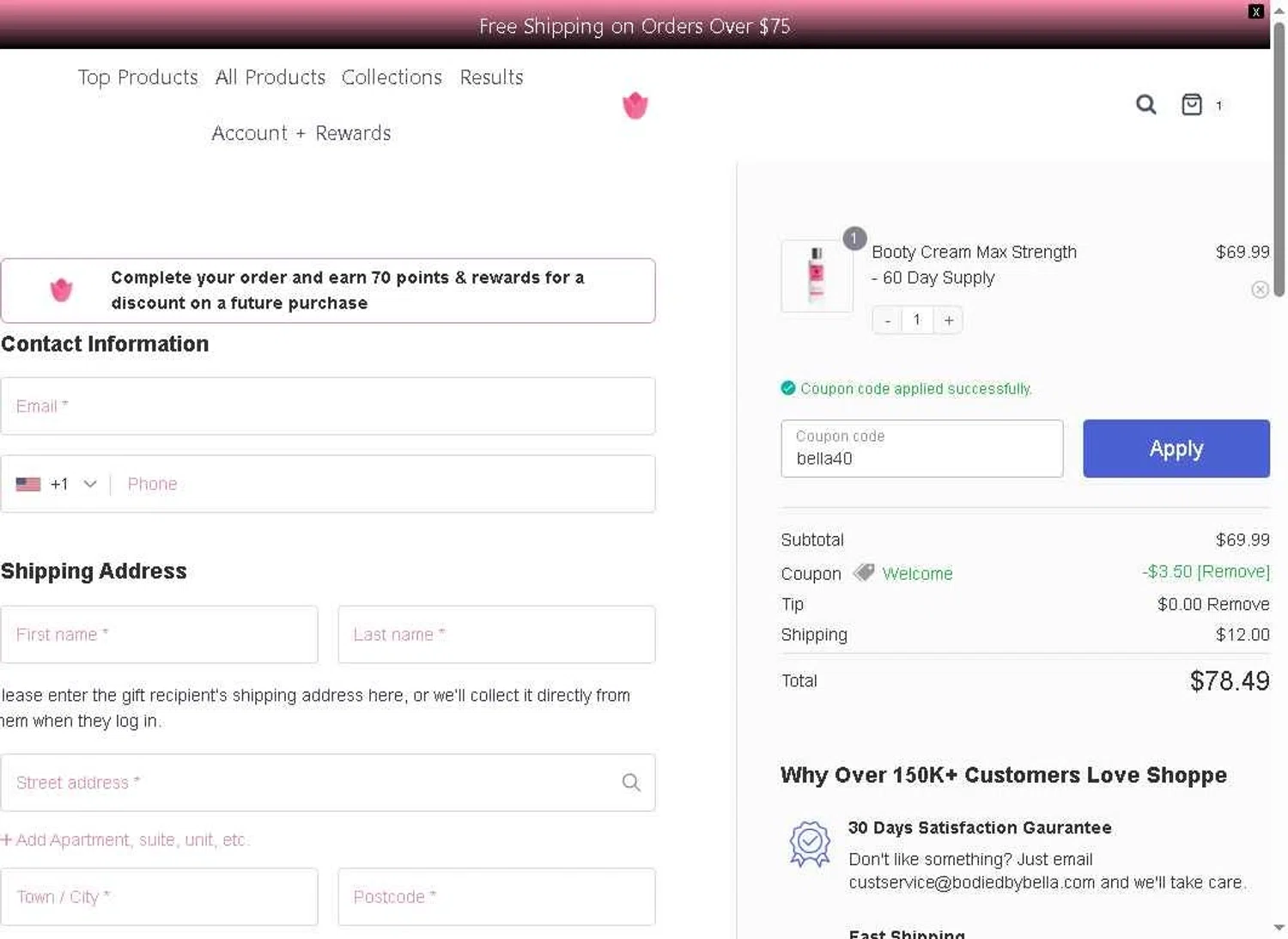1288x939 pixels.
Task: Click the quantity badge on product thumbnail
Action: 854,239
